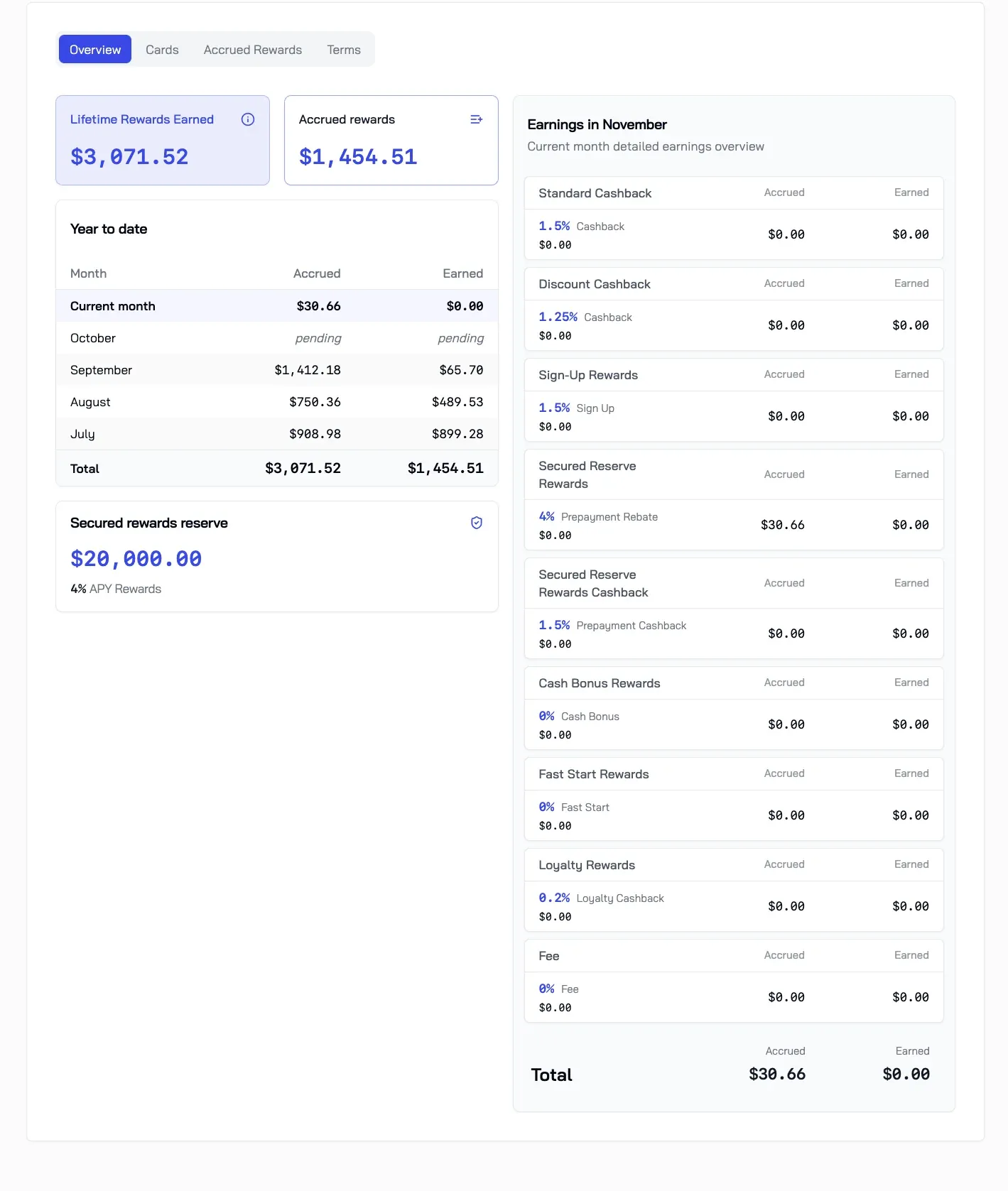The height and width of the screenshot is (1191, 1008).
Task: Select the Loyalty Rewards section title
Action: tap(587, 865)
